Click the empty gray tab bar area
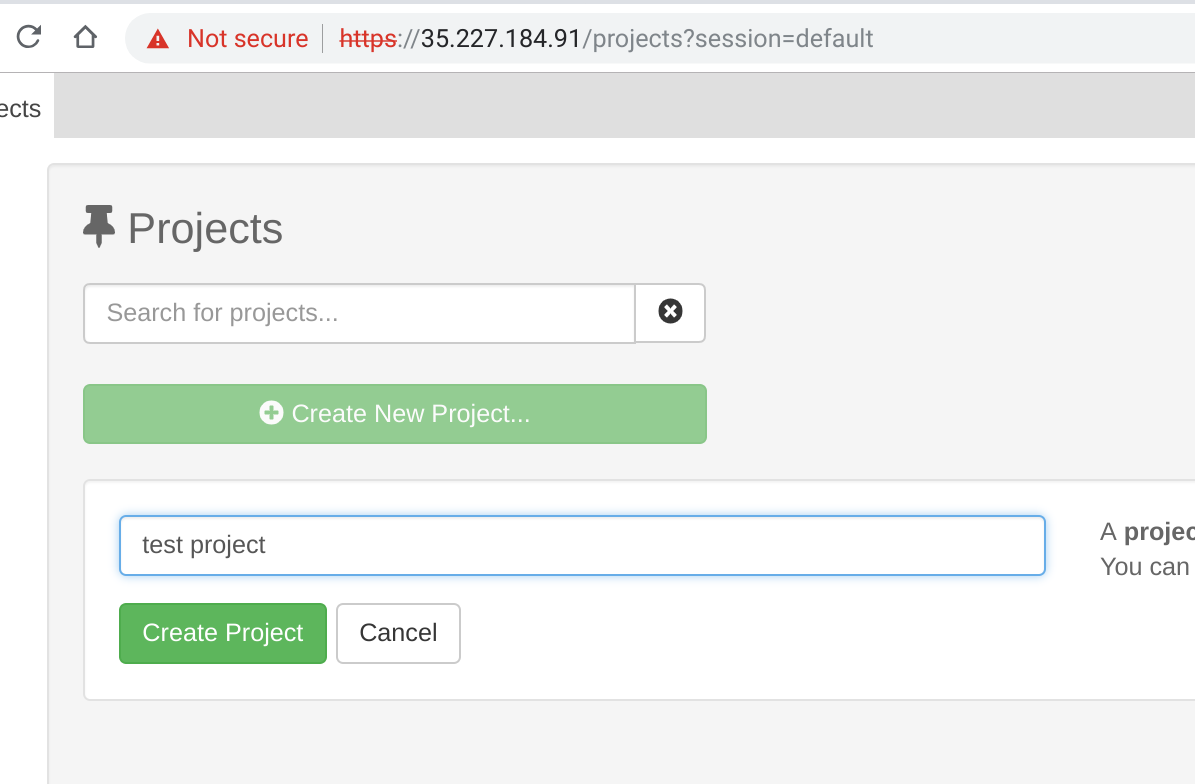 (620, 105)
